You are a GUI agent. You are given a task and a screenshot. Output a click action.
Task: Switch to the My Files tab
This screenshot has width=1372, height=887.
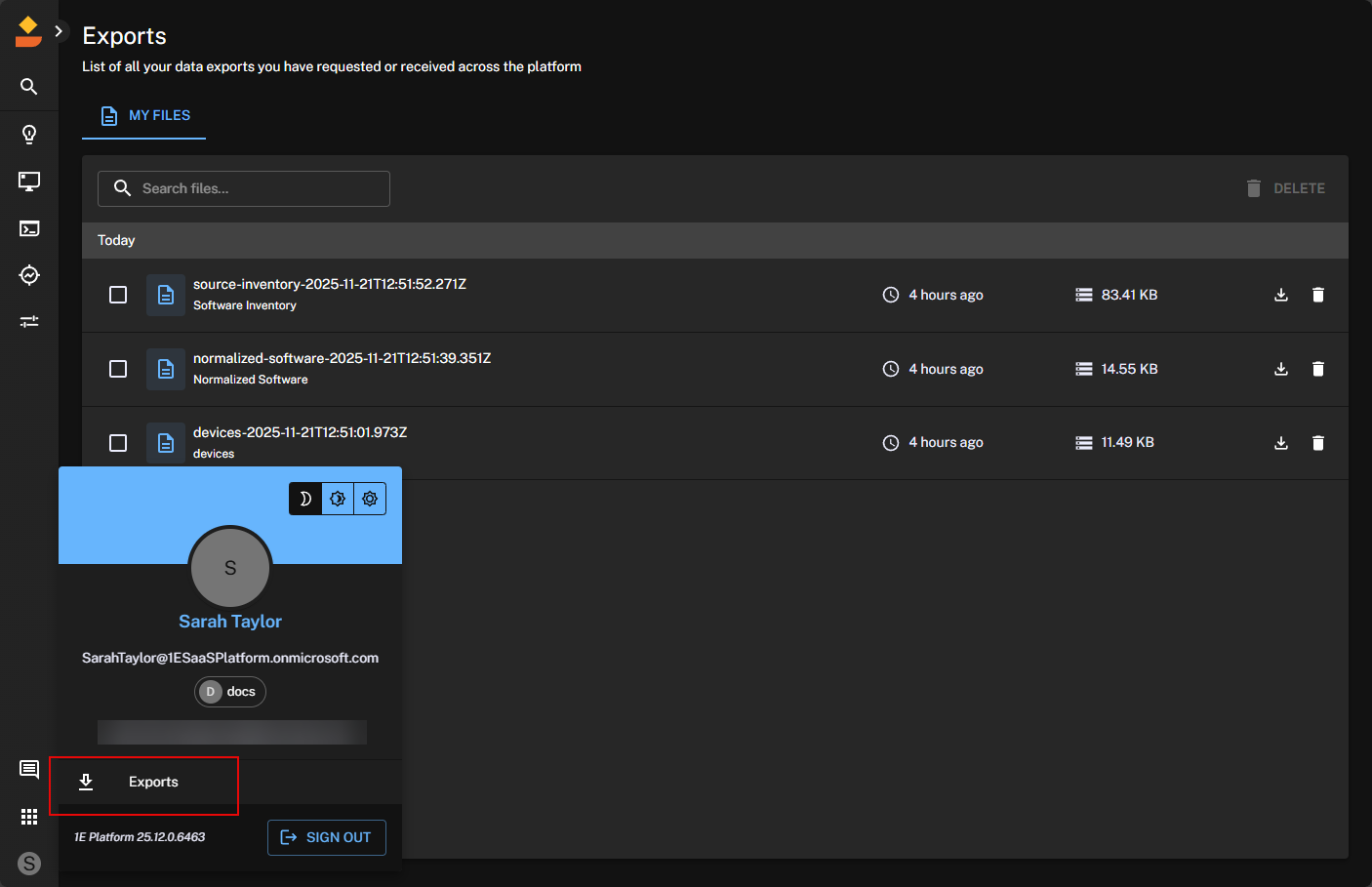[144, 116]
